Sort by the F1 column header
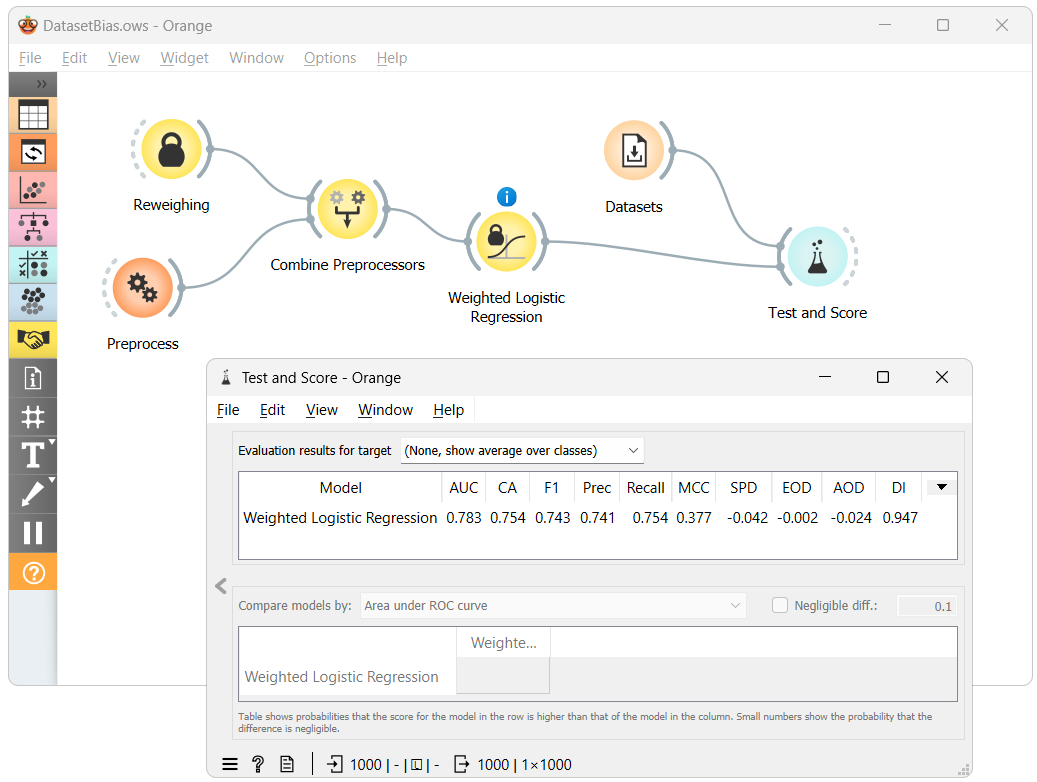1037x782 pixels. click(x=552, y=488)
